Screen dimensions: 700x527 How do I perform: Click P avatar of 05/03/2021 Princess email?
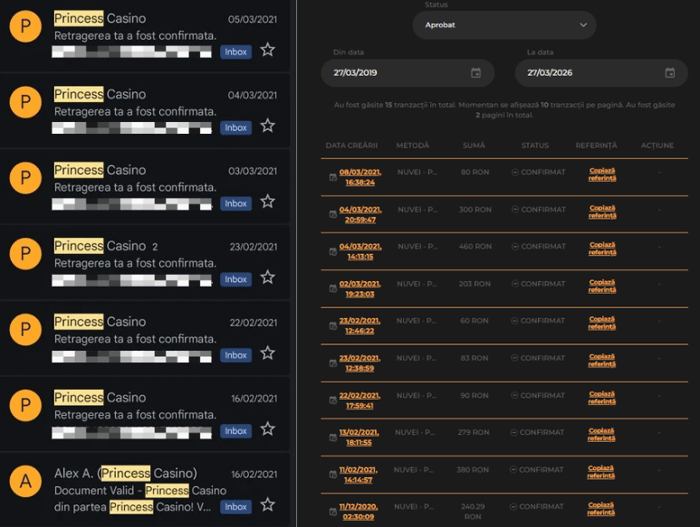(25, 26)
